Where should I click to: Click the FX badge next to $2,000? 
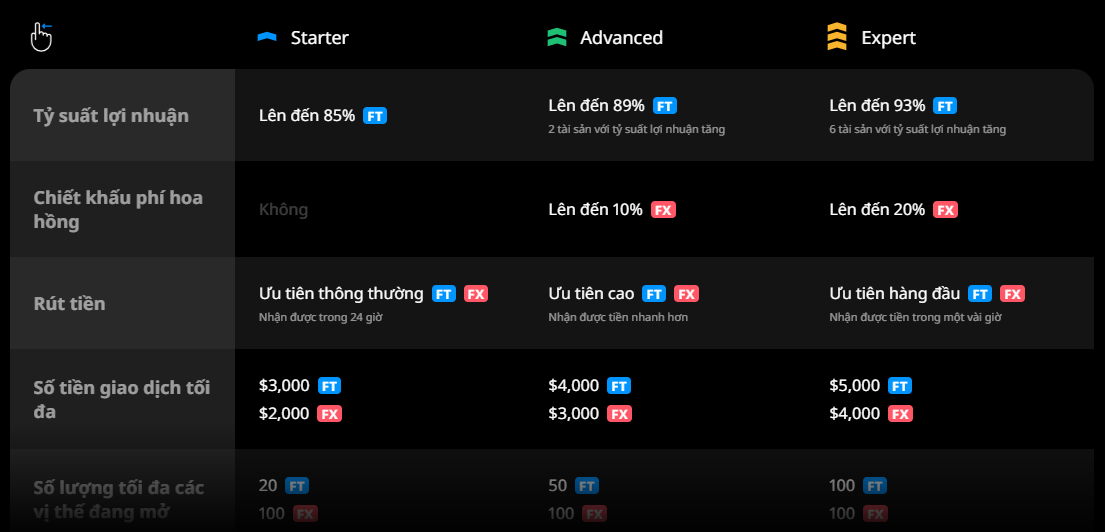[x=329, y=414]
